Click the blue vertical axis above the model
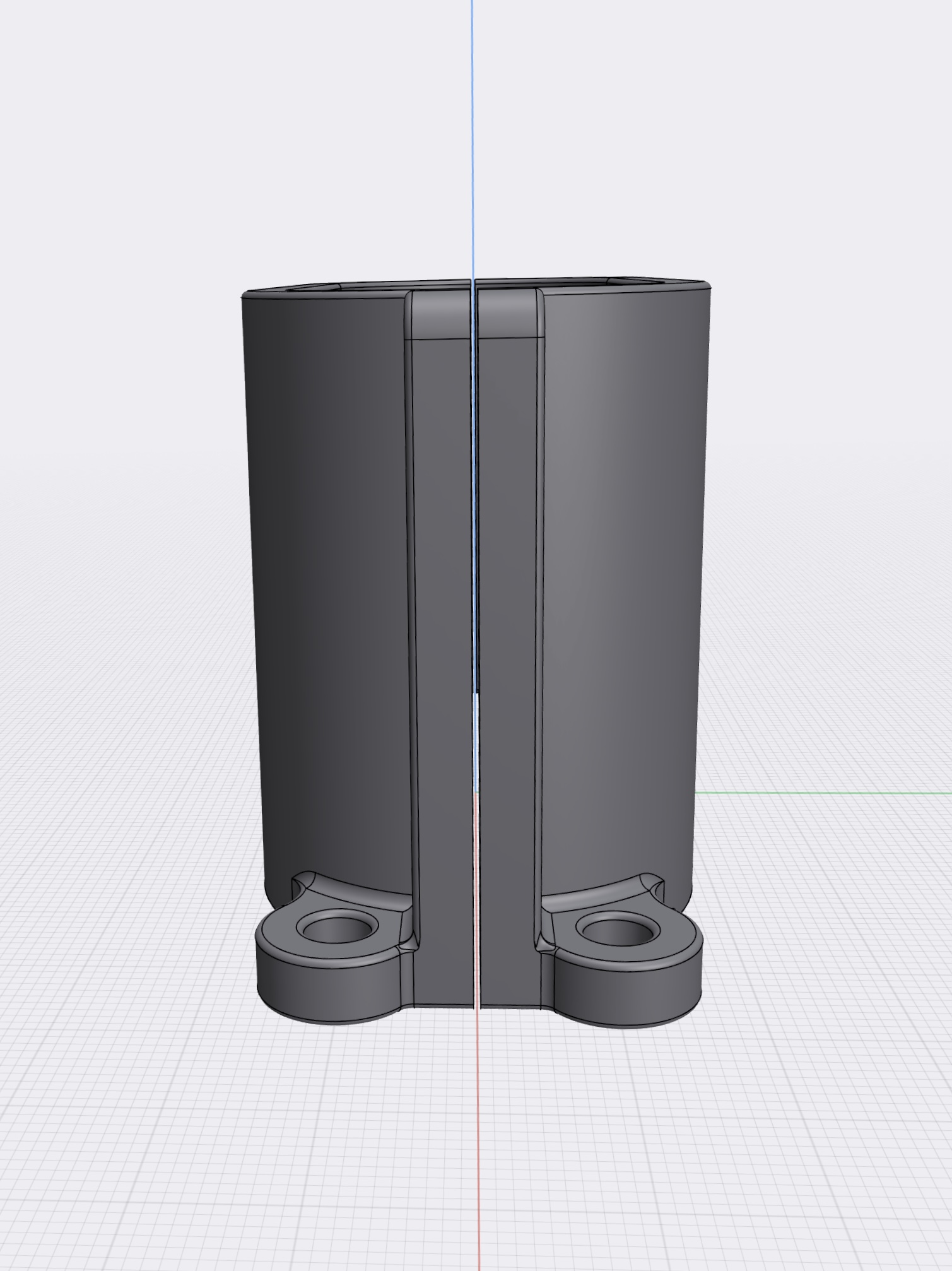This screenshot has width=952, height=1271. point(472,126)
